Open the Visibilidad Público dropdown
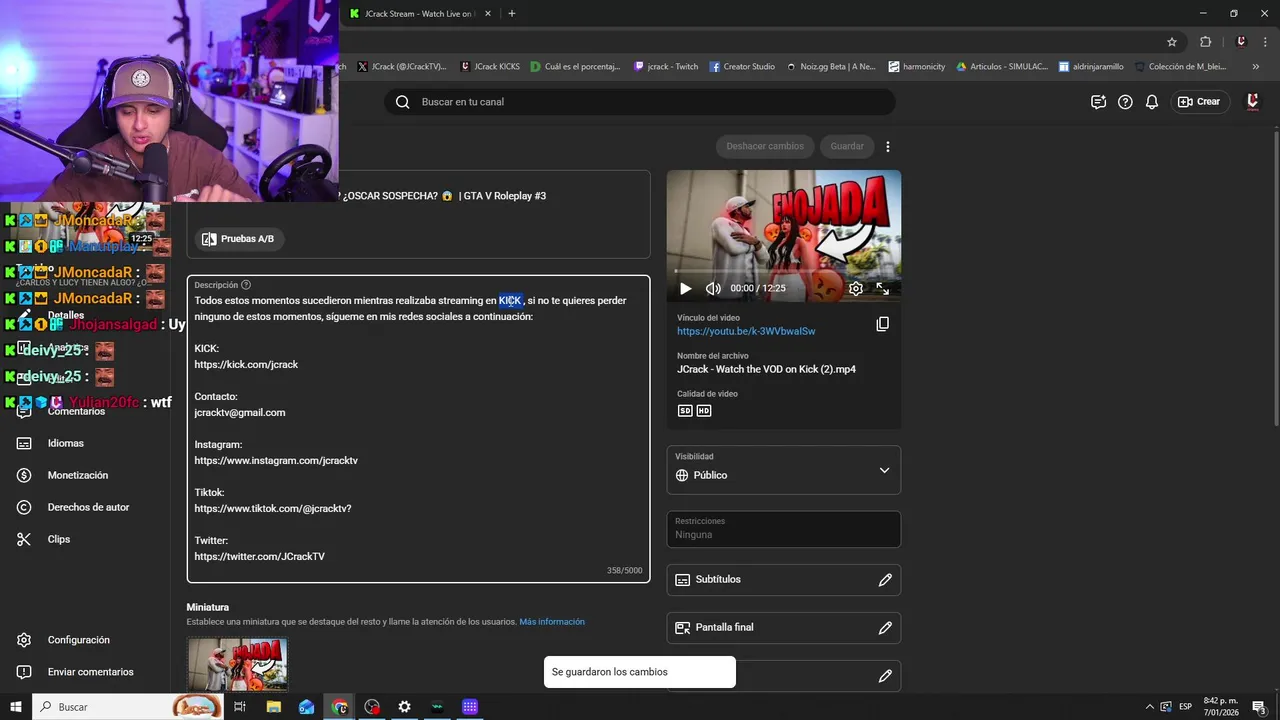The height and width of the screenshot is (720, 1280). point(784,470)
